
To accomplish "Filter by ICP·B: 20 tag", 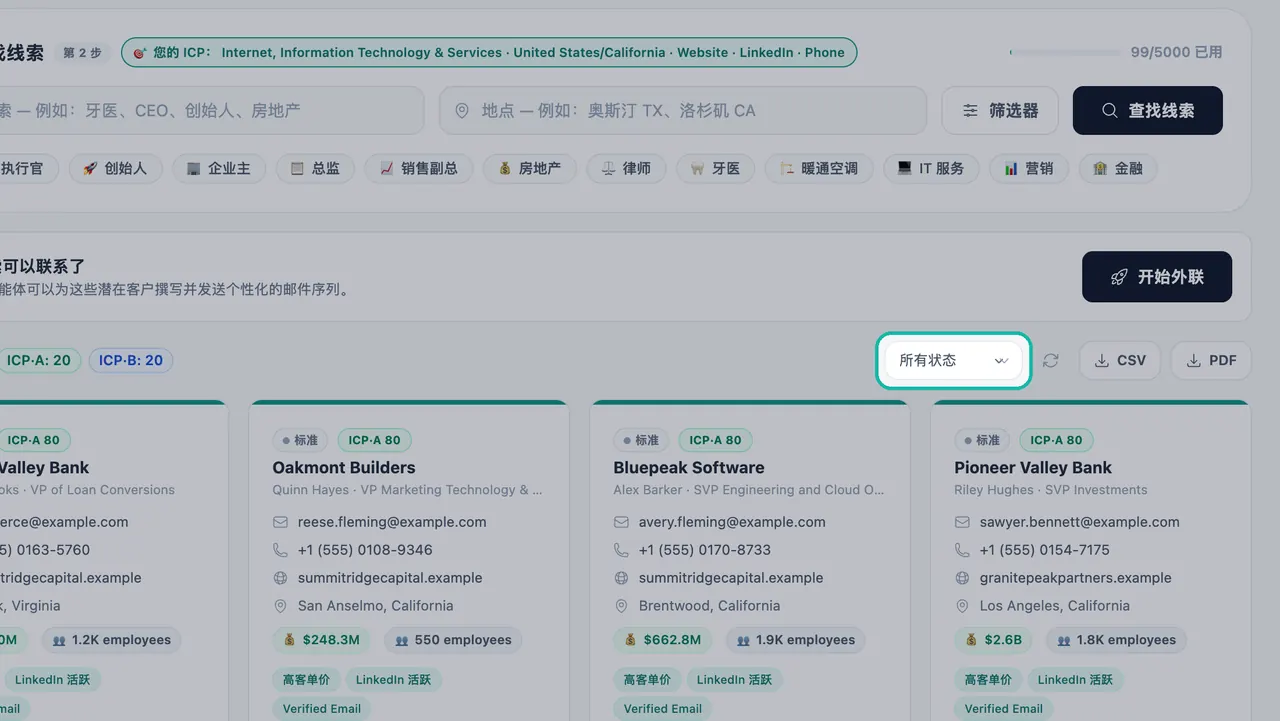I will coord(131,360).
